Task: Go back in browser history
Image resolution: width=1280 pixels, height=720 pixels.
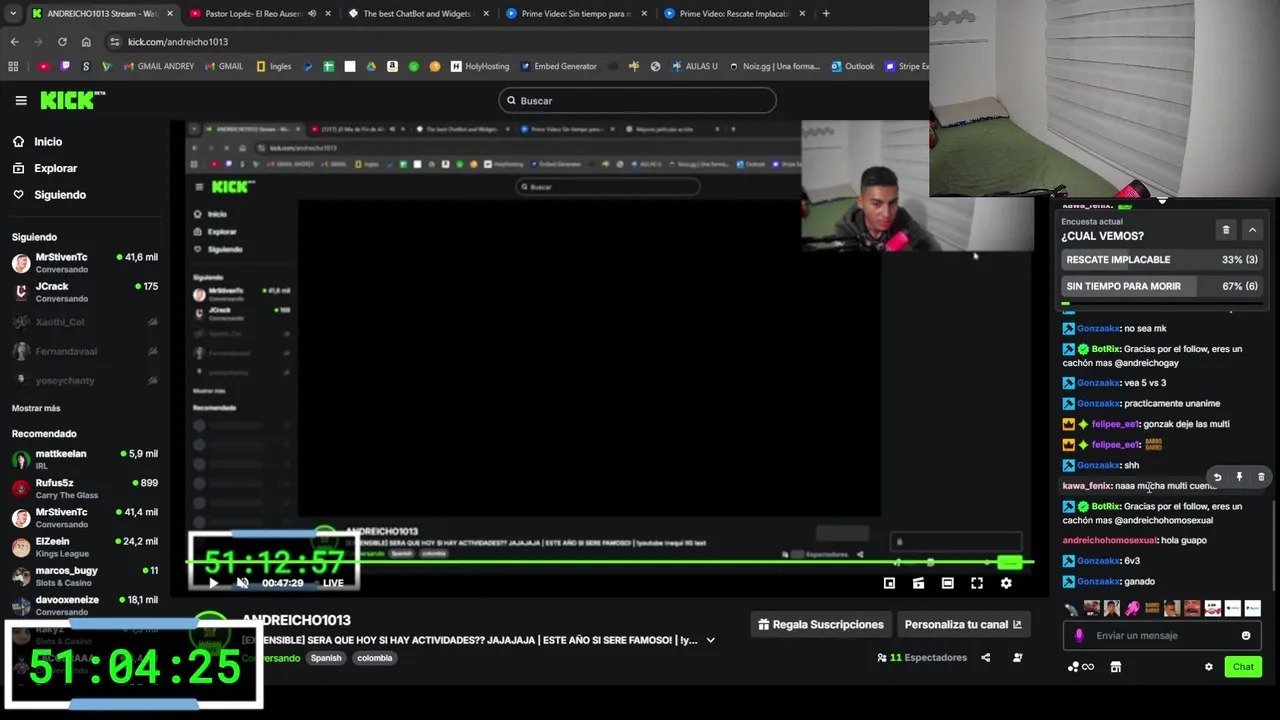Action: coord(14,42)
